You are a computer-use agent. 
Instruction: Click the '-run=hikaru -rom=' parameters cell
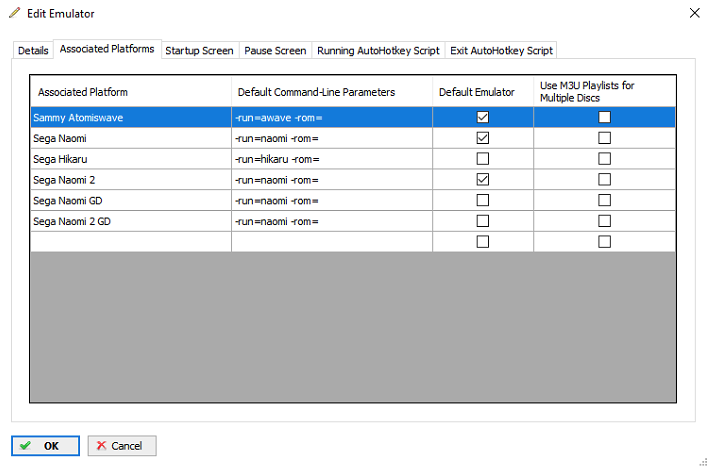[332, 159]
